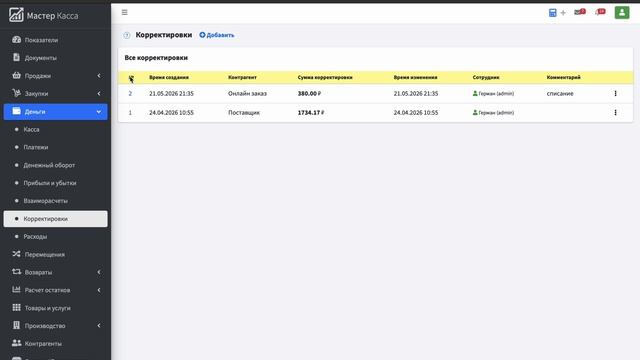Expand the Возвраты submenu chevron
Image resolution: width=640 pixels, height=360 pixels.
(99, 272)
